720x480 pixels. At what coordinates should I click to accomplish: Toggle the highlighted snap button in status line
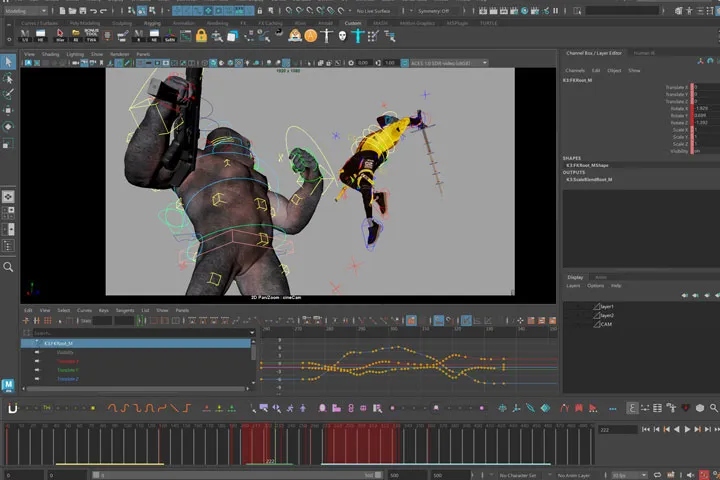(142, 11)
